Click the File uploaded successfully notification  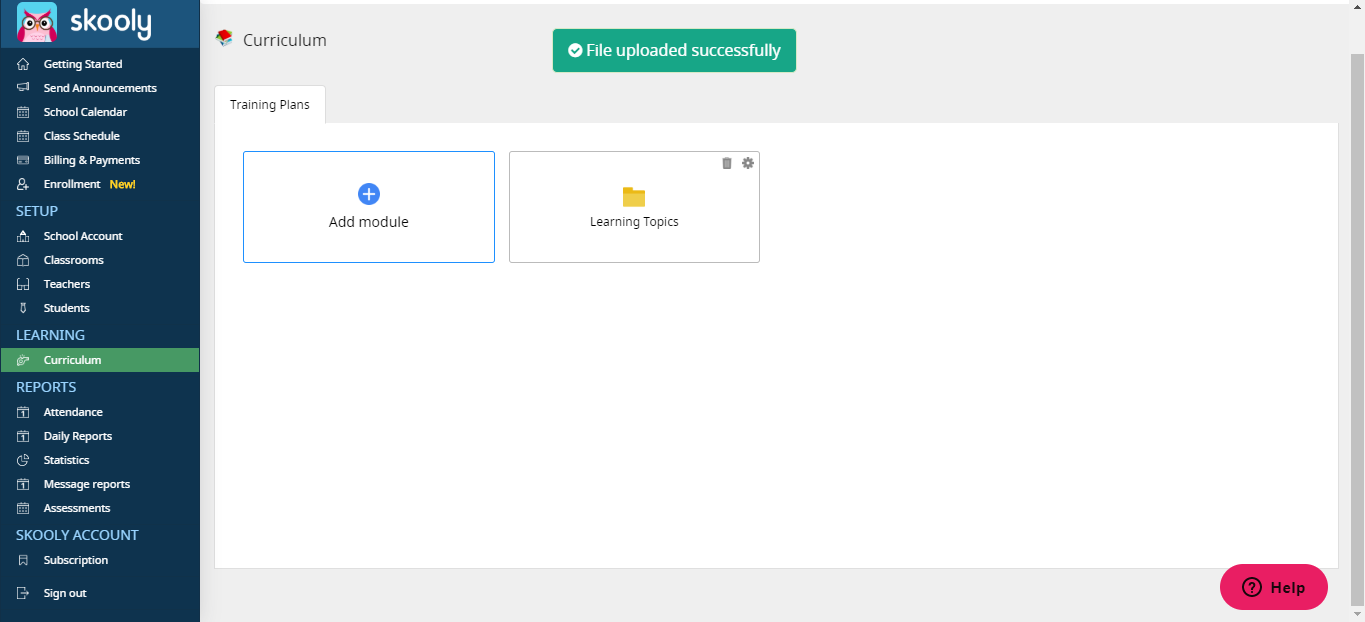click(674, 50)
